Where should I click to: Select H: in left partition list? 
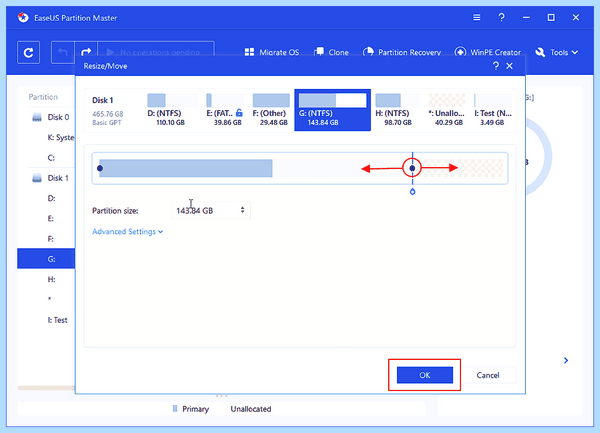[51, 279]
